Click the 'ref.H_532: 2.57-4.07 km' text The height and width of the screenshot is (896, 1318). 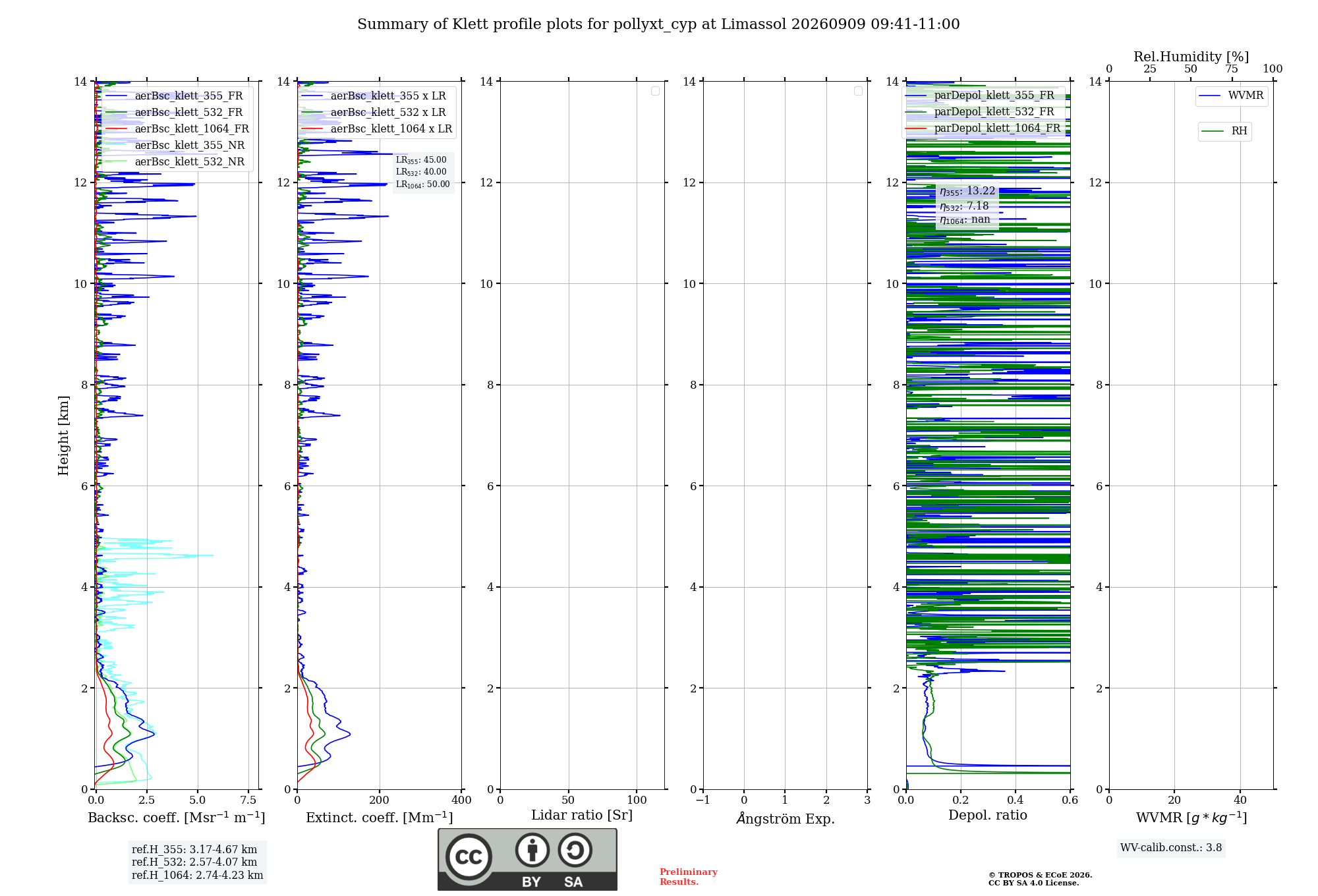click(194, 862)
